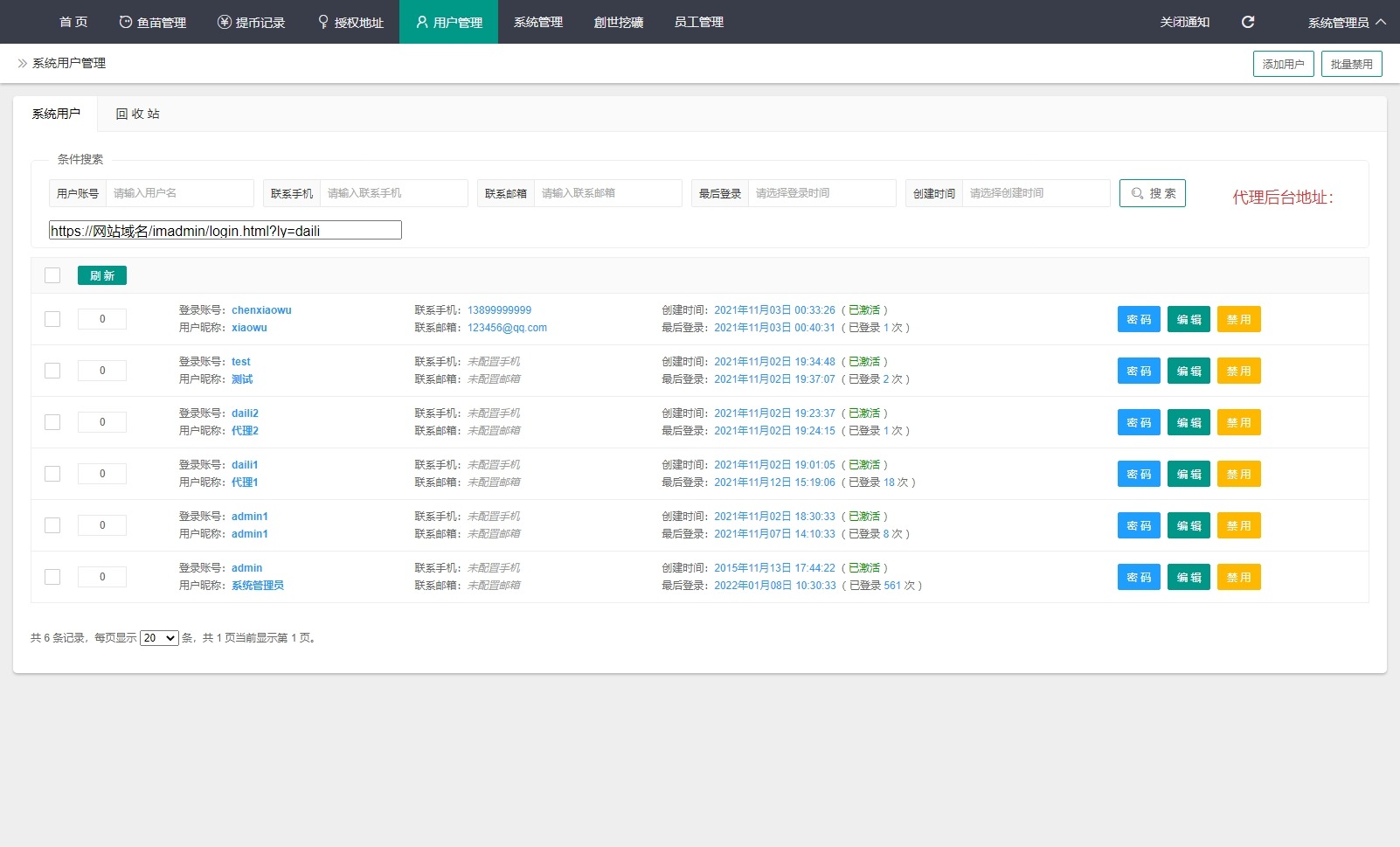1400x847 pixels.
Task: Click 密码 button for admin1
Action: [1139, 525]
